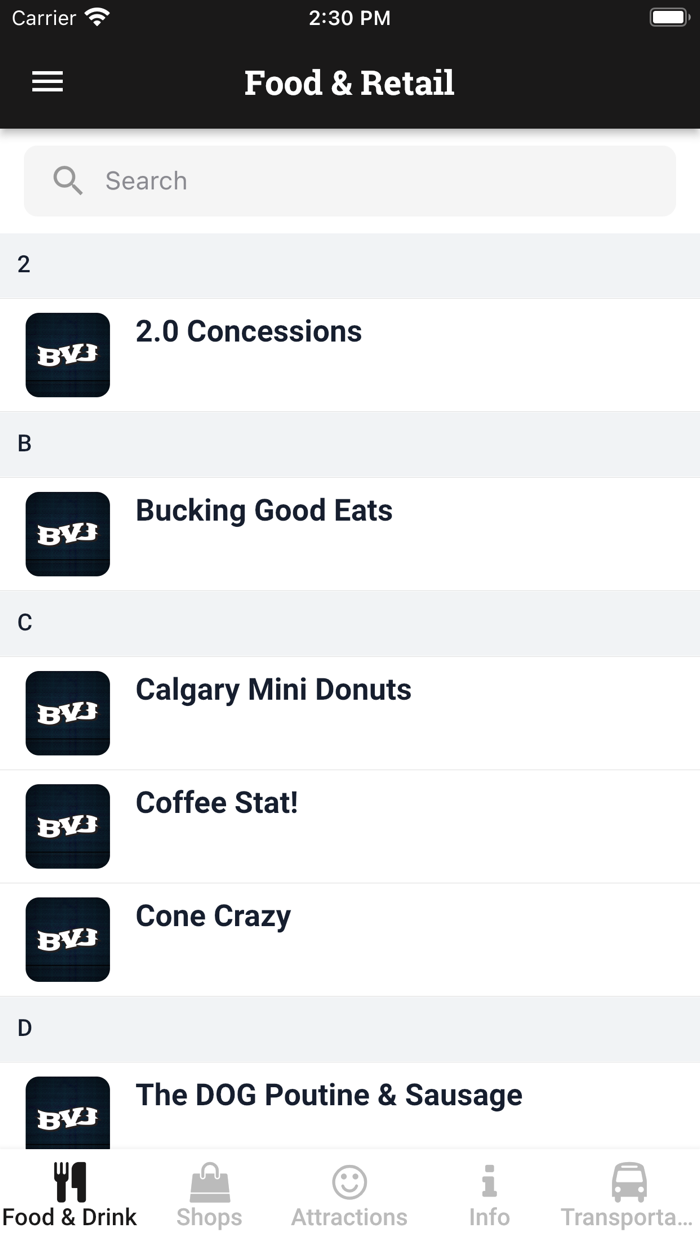
Task: Select the Bucking Good Eats BVJ logo
Action: 67,533
